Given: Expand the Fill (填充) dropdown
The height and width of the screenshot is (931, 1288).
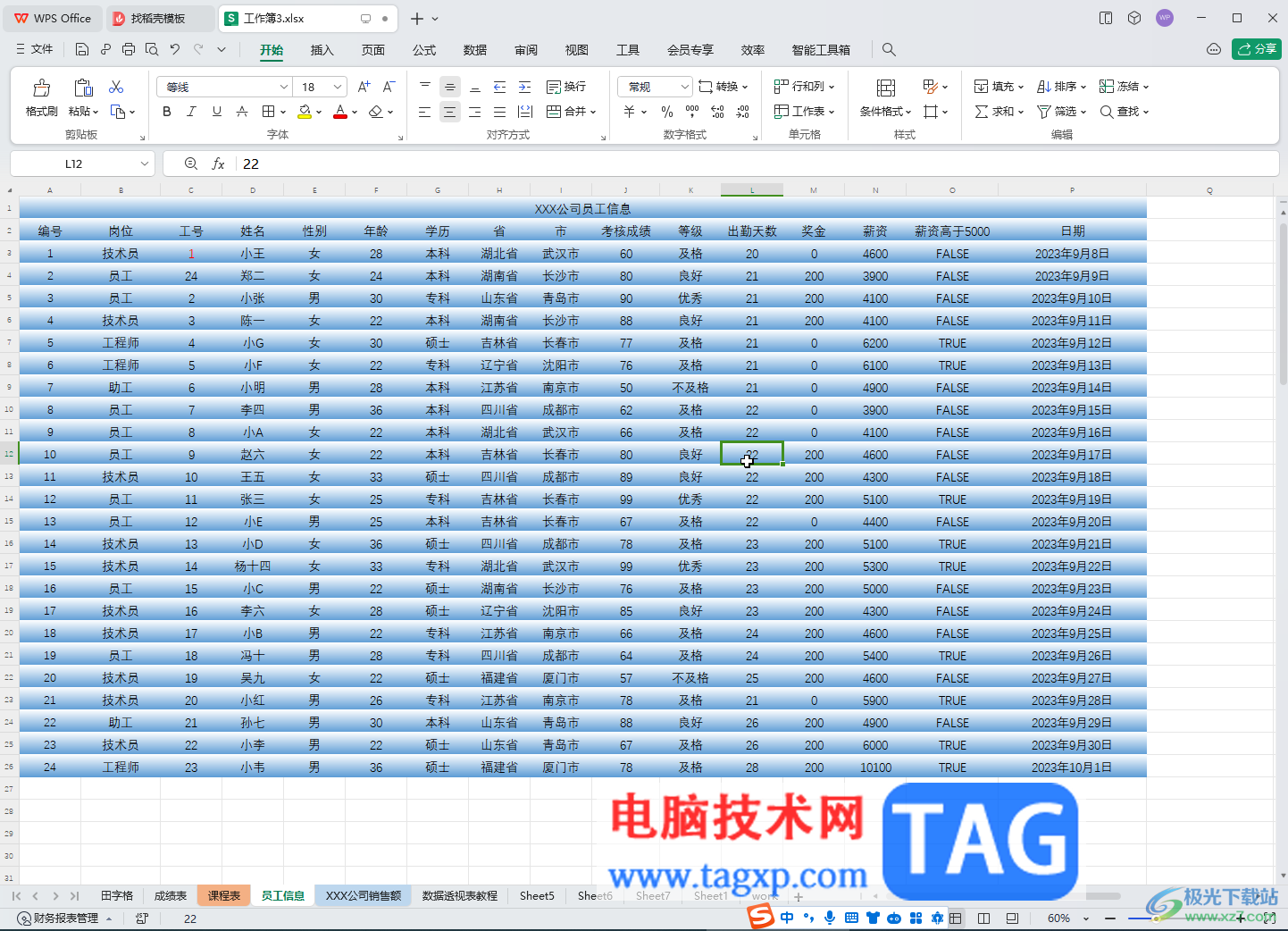Looking at the screenshot, I should pos(1021,88).
